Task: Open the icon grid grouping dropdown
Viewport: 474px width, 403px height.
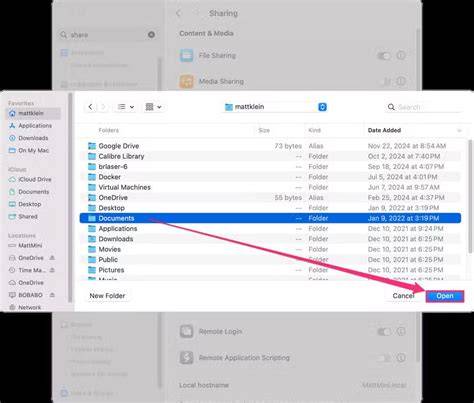Action: [153, 107]
